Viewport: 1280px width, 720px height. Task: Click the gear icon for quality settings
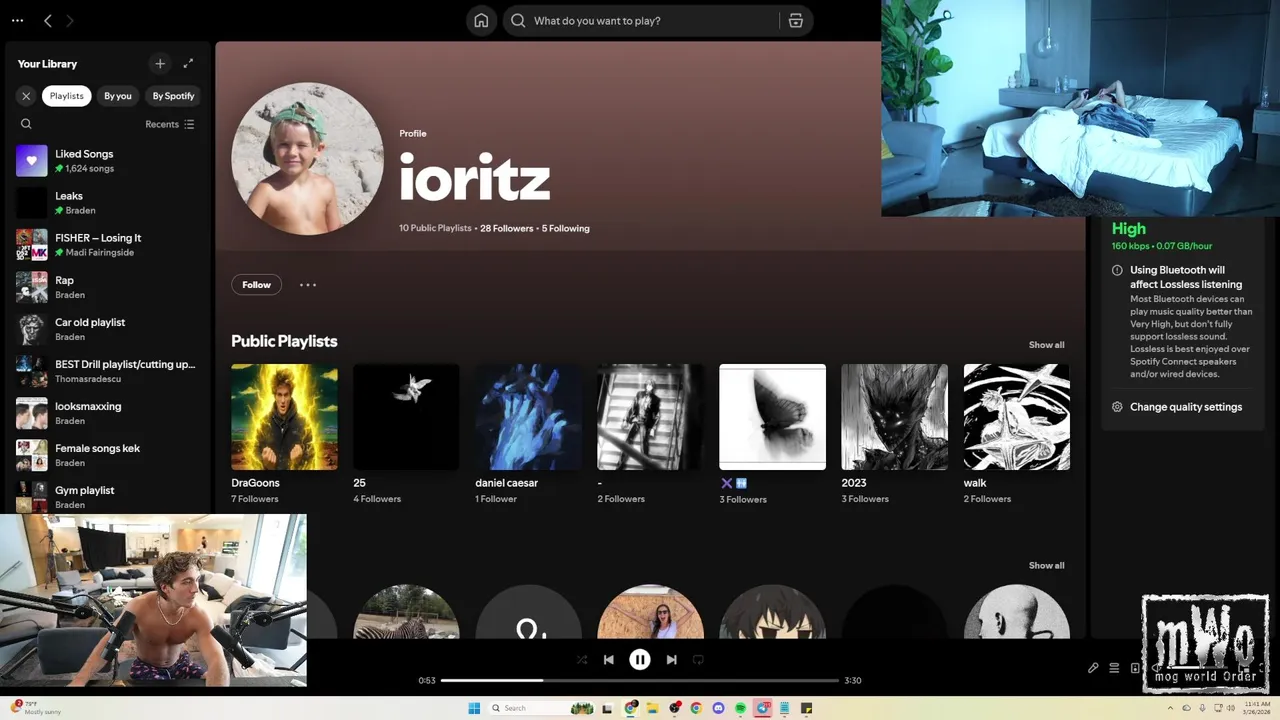[1117, 407]
